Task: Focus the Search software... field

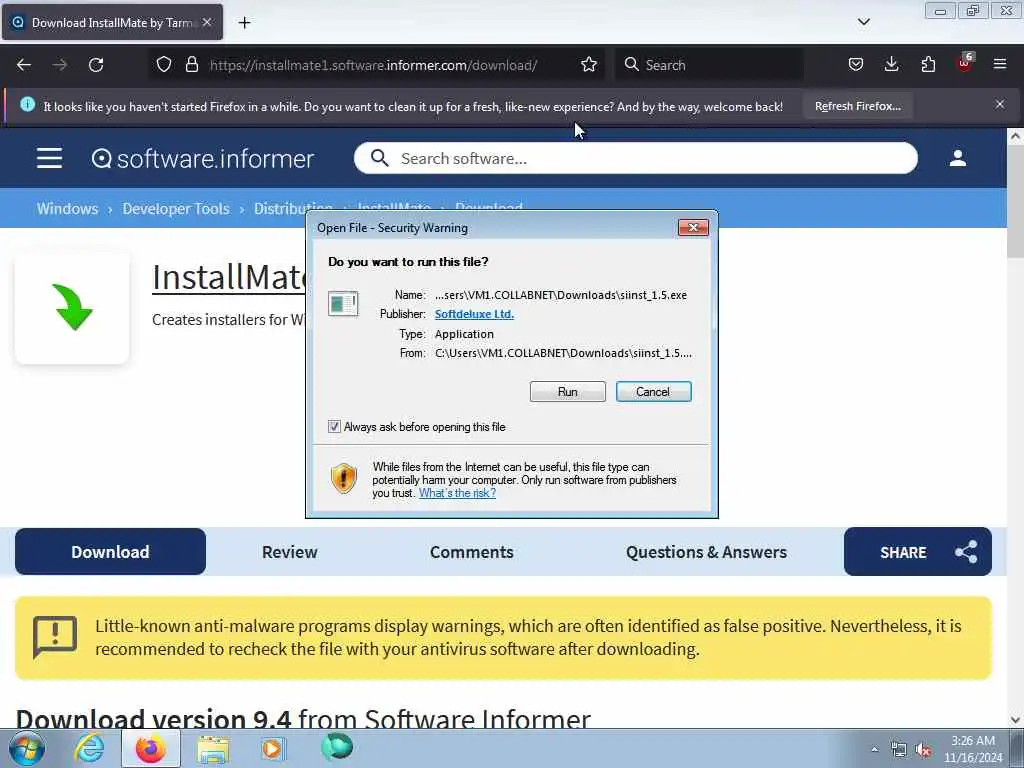Action: tap(635, 158)
